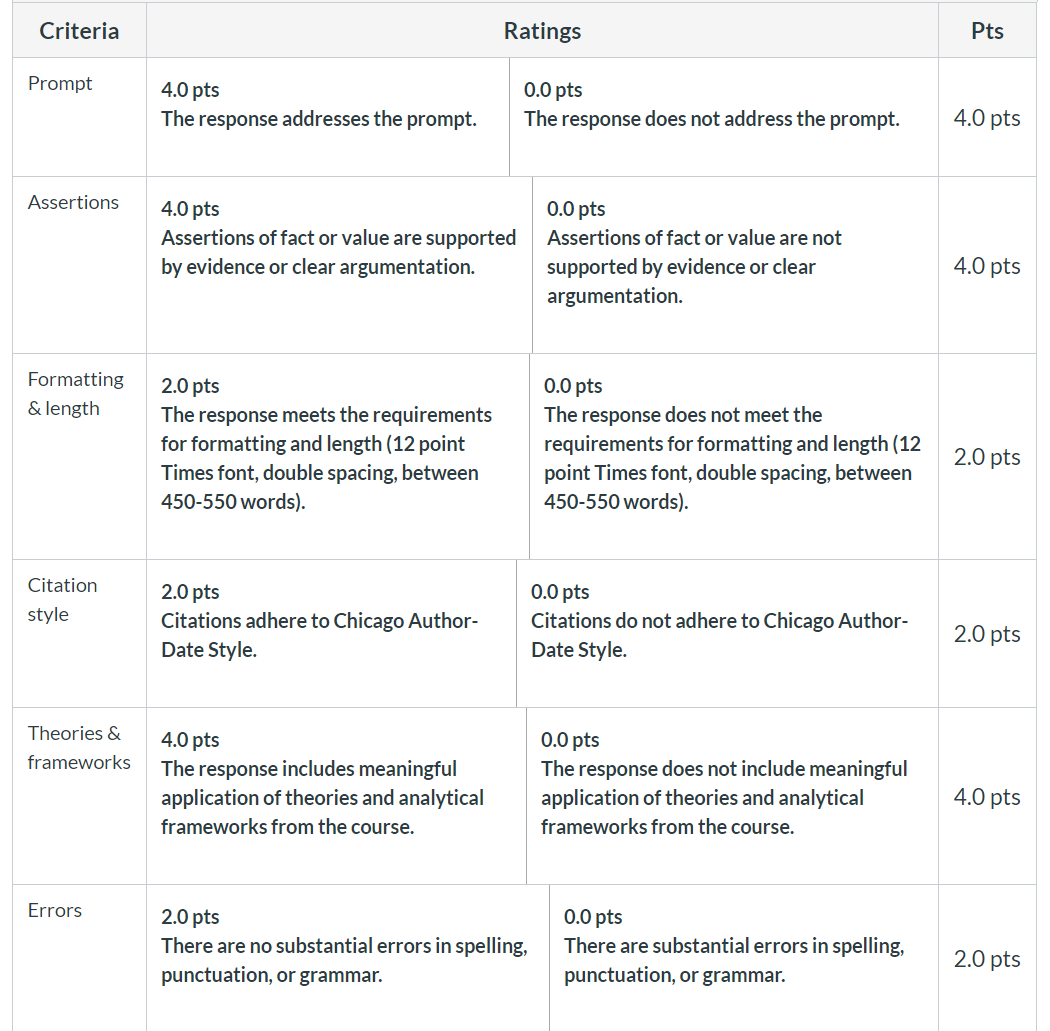This screenshot has height=1031, width=1050.
Task: Choose Assertions not supported rating
Action: point(735,265)
